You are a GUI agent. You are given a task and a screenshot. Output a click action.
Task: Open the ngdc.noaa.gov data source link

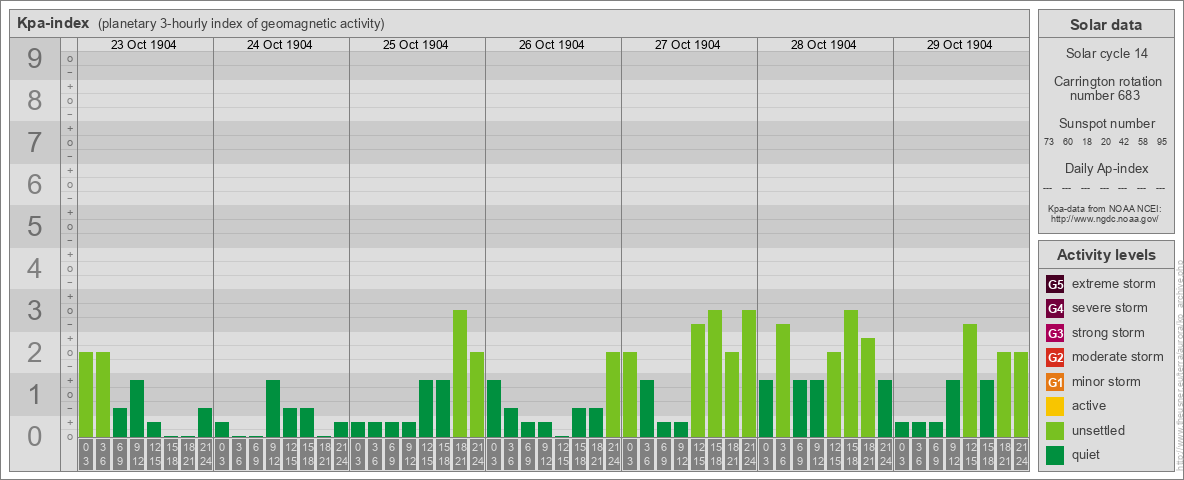1105,218
